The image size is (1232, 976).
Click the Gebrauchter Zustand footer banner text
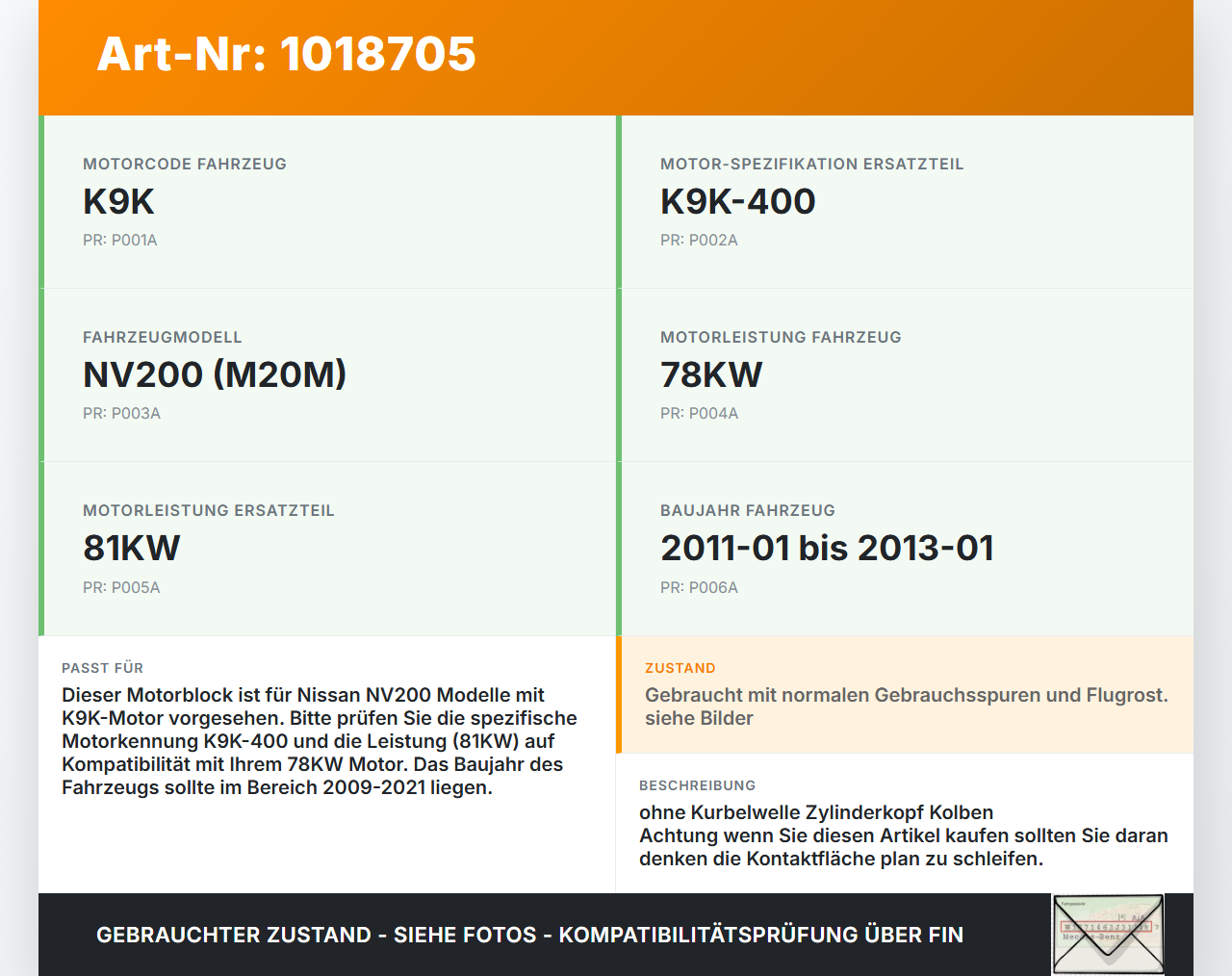(529, 935)
